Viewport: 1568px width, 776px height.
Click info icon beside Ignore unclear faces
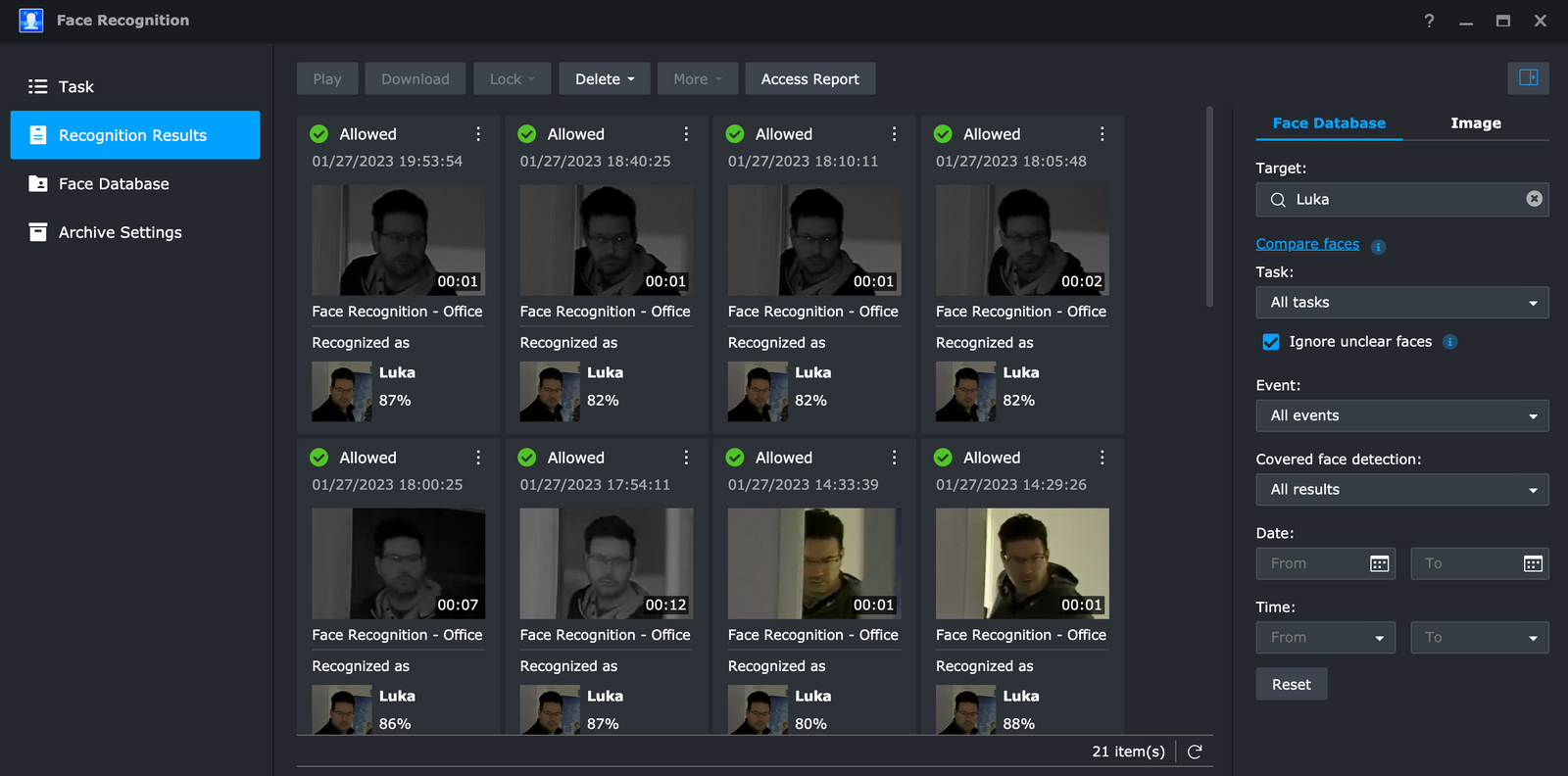[x=1450, y=342]
